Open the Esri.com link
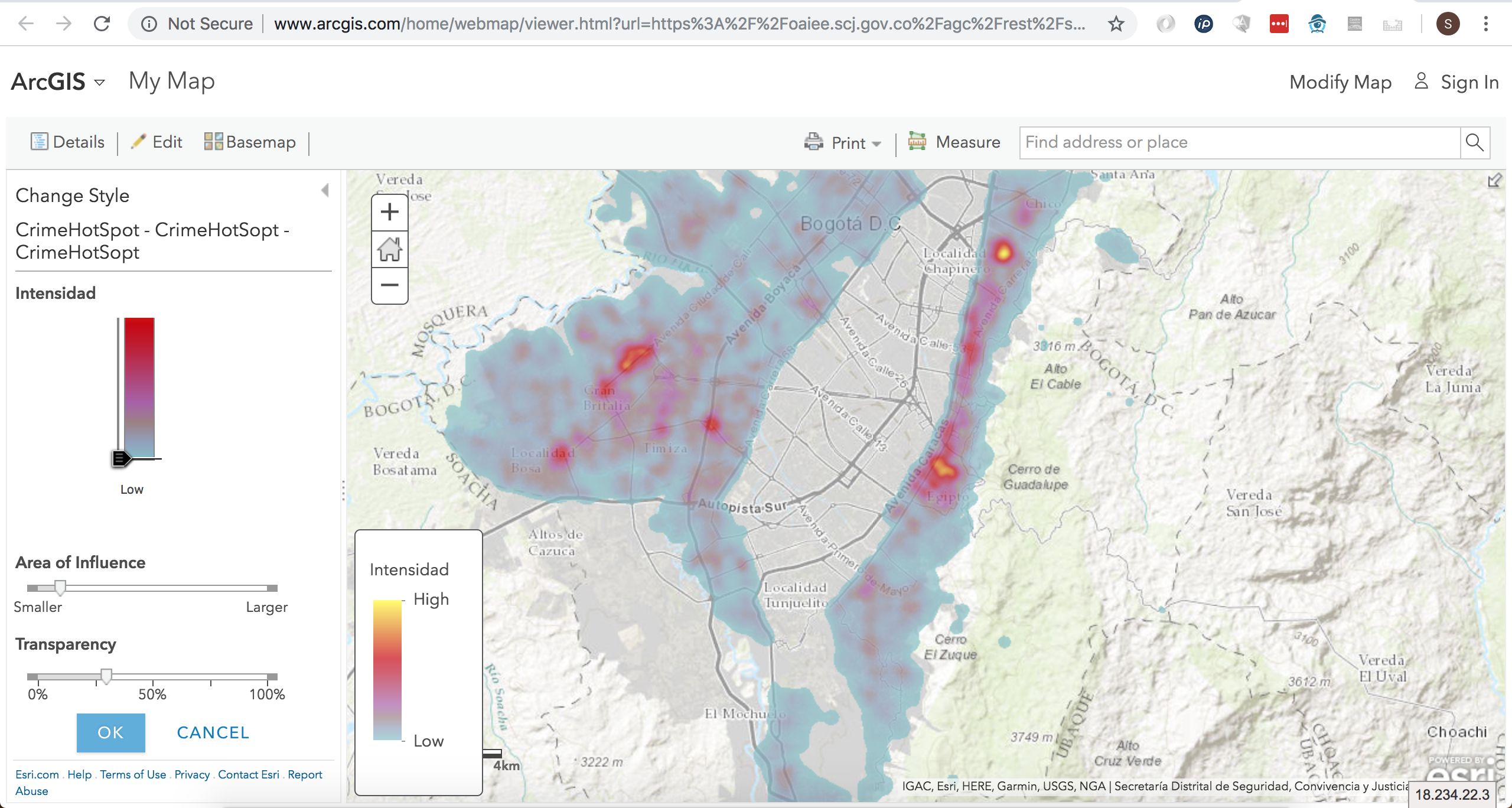The image size is (1512, 808). pyautogui.click(x=37, y=774)
